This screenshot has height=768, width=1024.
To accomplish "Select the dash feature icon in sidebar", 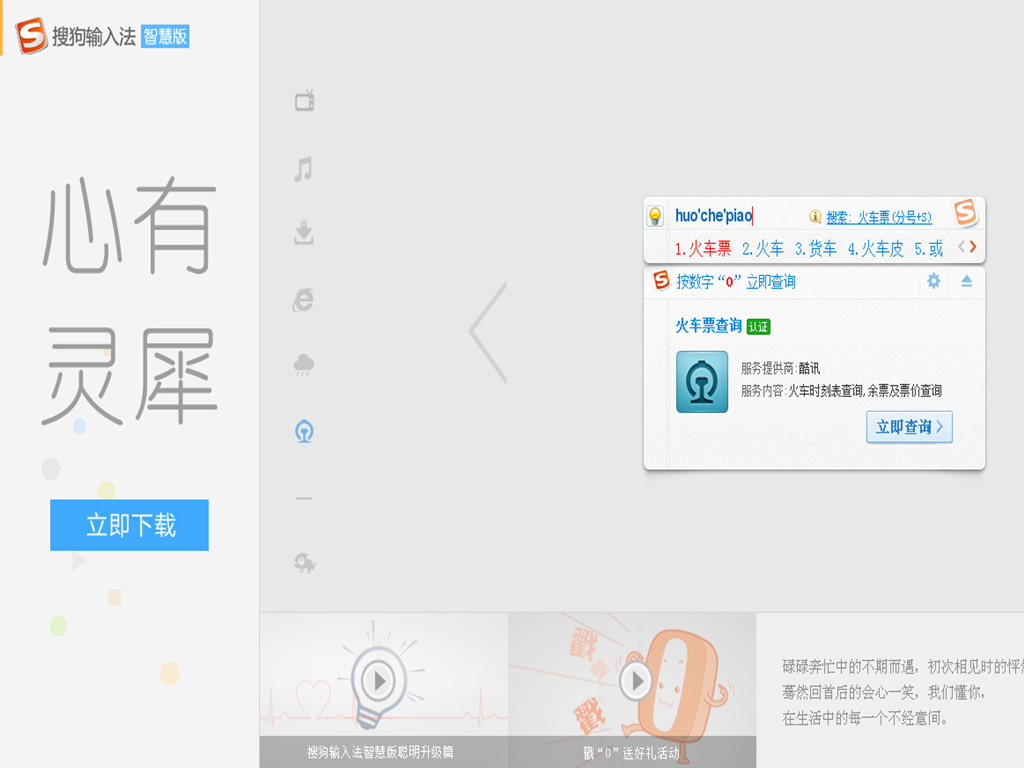I will [303, 498].
